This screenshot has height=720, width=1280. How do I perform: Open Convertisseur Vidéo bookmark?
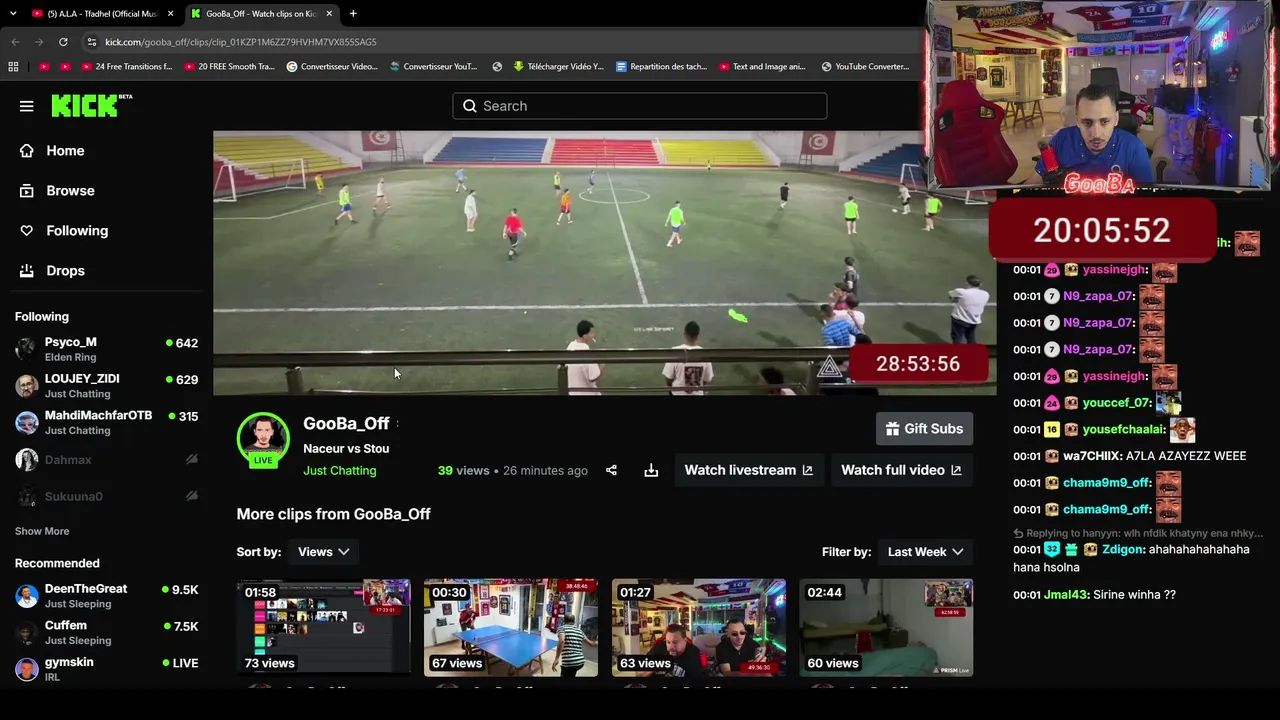click(332, 67)
